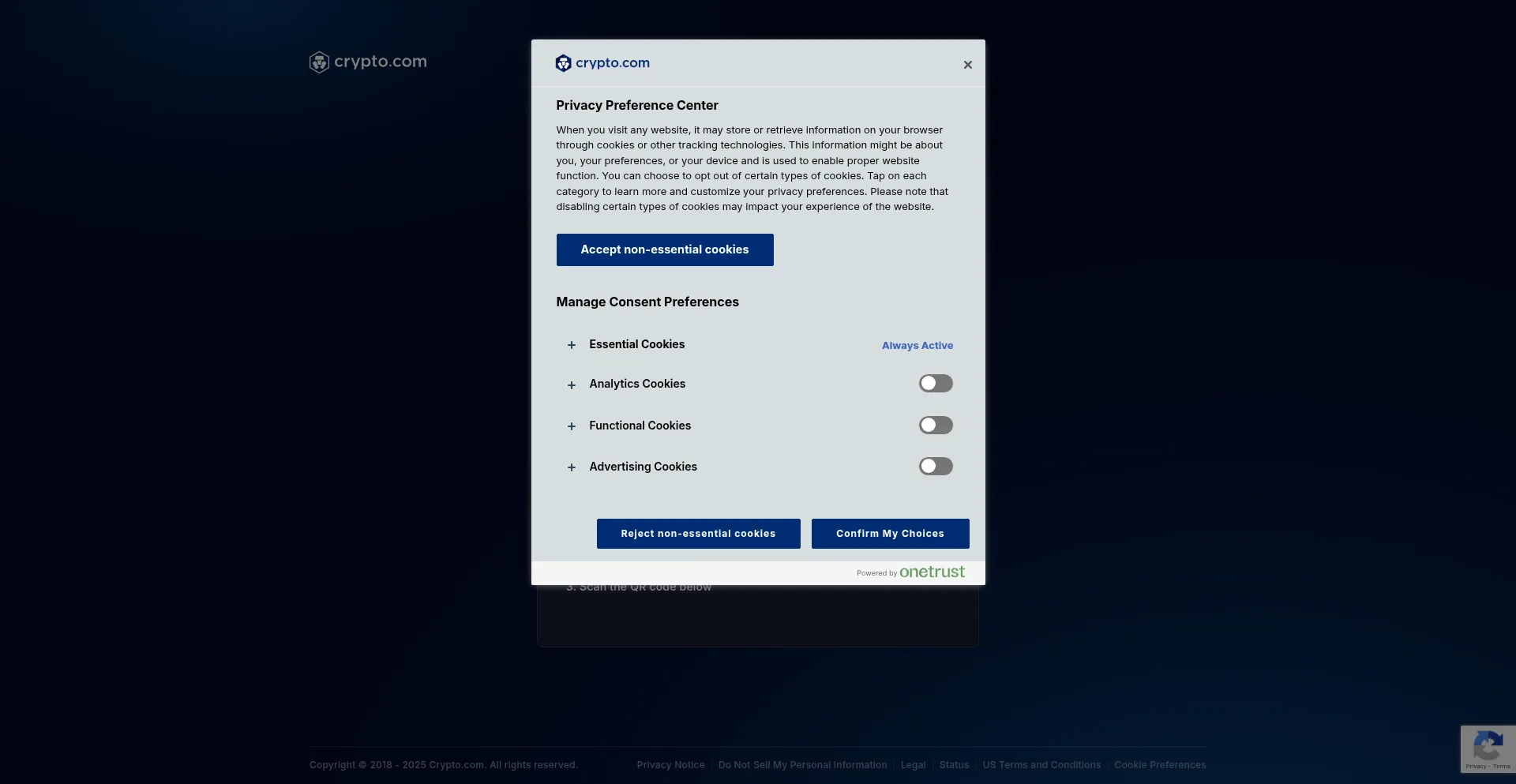
Task: Expand the Functional Cookies plus icon
Action: point(572,426)
